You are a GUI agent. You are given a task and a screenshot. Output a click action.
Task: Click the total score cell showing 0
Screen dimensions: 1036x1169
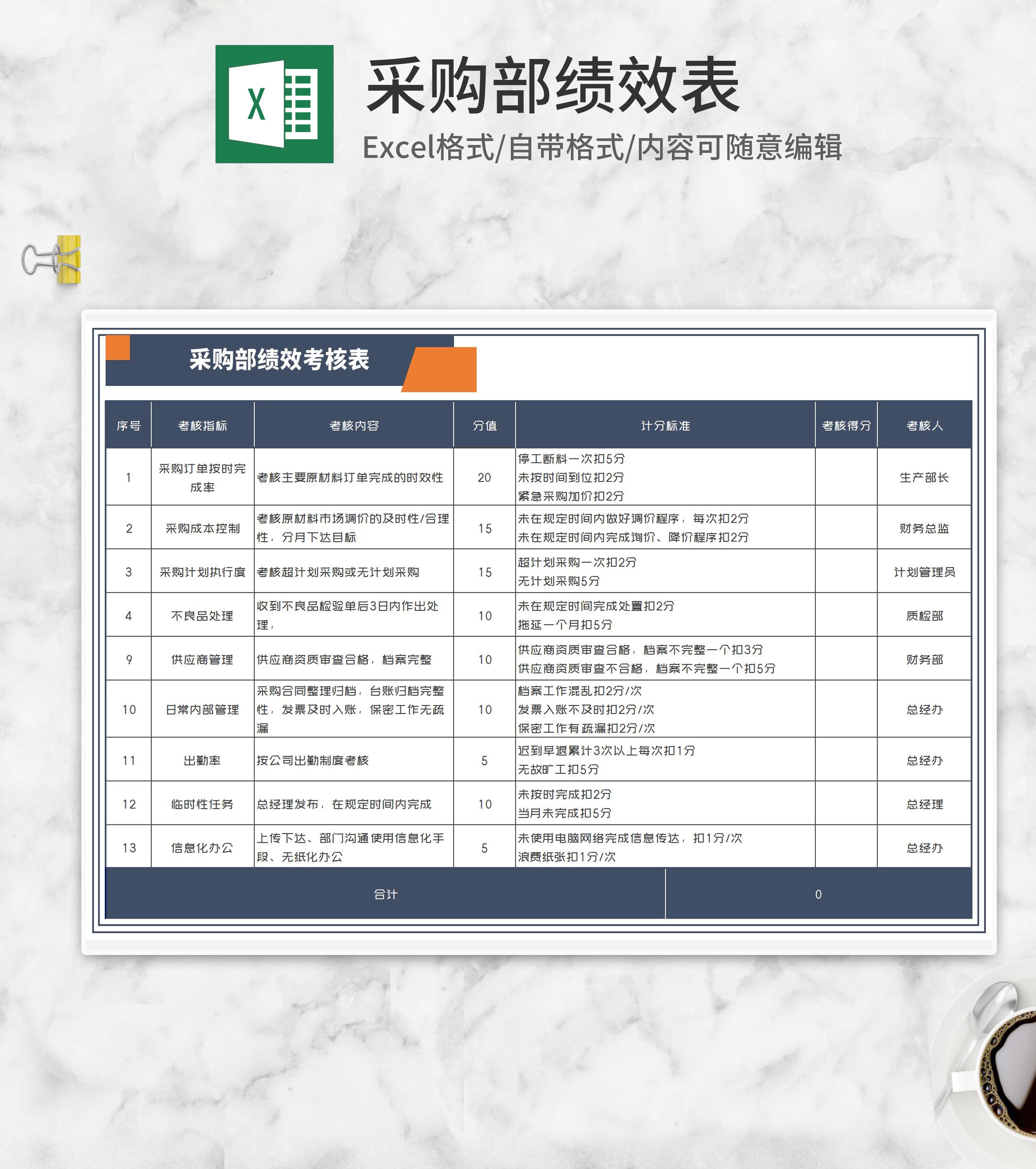pos(818,894)
